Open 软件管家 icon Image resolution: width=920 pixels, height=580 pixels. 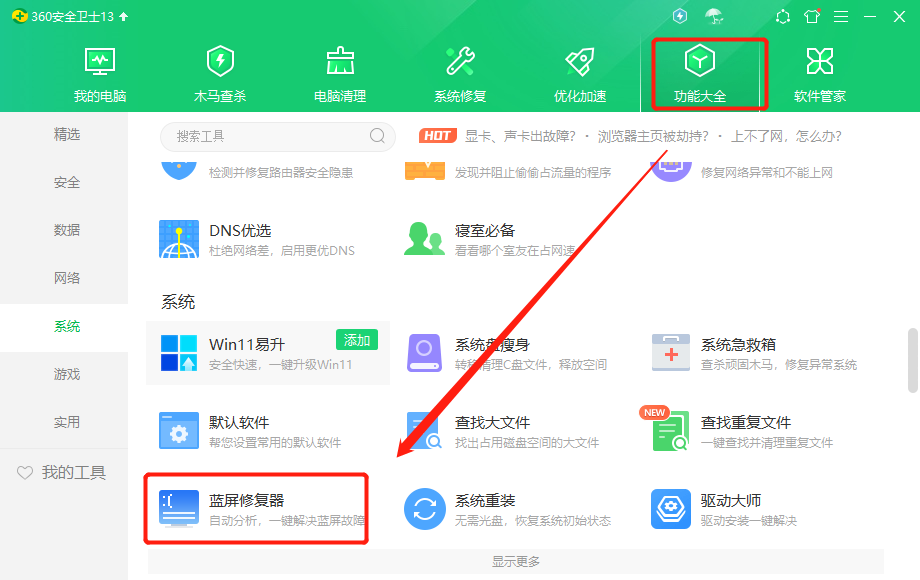[820, 61]
